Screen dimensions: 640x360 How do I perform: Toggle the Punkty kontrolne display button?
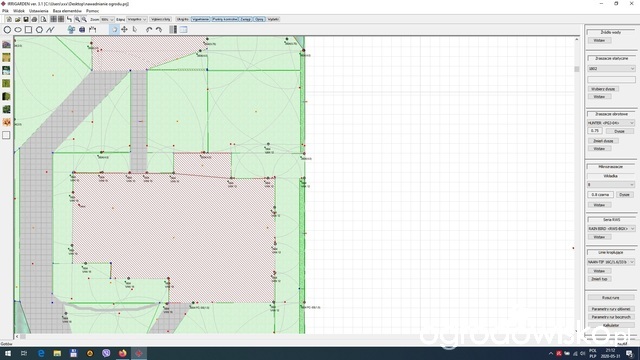tap(225, 19)
